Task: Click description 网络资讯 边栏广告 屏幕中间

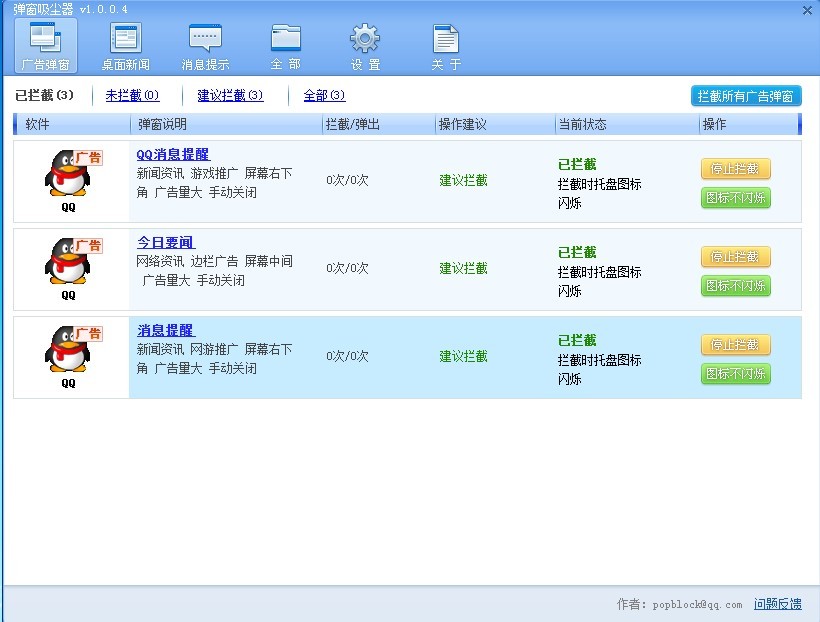Action: pos(214,270)
